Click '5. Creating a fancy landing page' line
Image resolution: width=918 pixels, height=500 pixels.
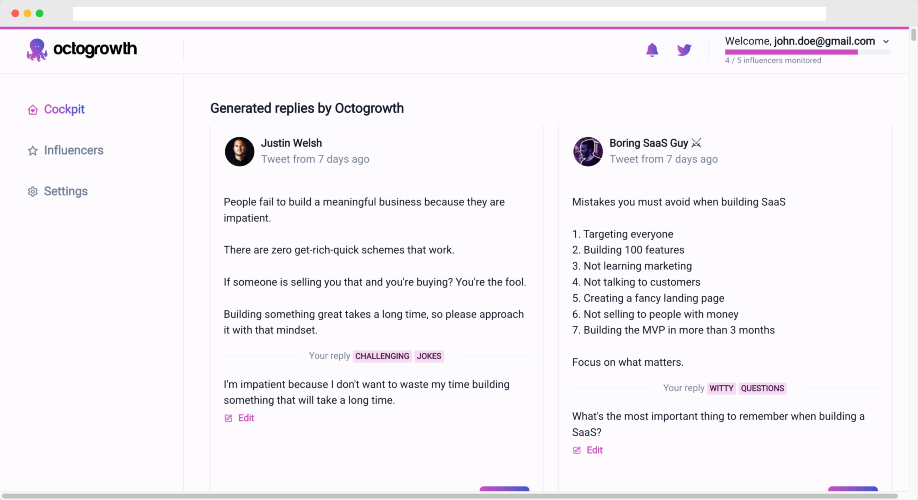click(x=648, y=298)
